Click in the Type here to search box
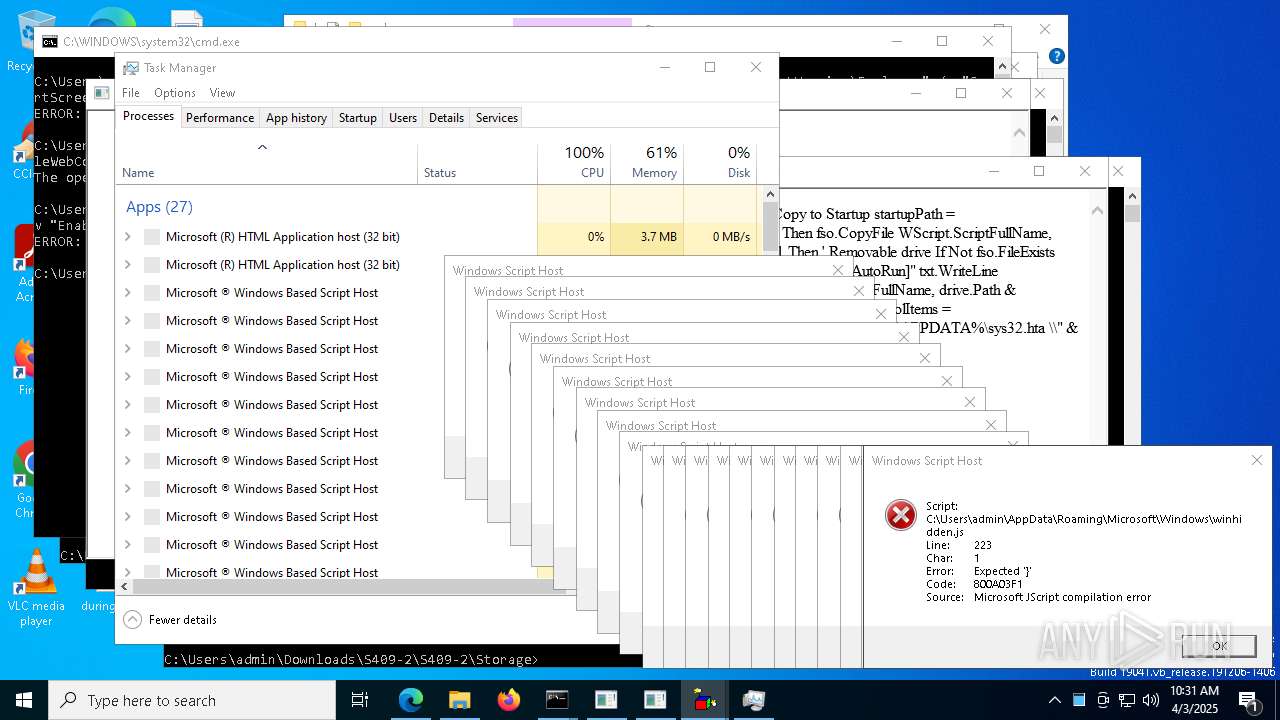This screenshot has width=1280, height=720. [192, 700]
